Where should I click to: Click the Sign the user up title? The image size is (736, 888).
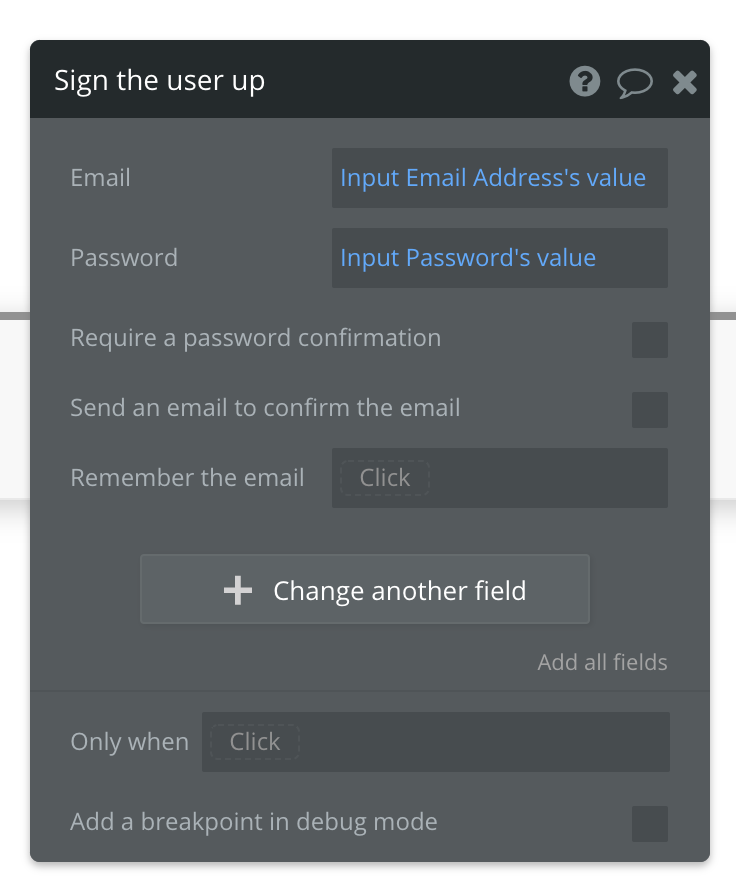[160, 80]
